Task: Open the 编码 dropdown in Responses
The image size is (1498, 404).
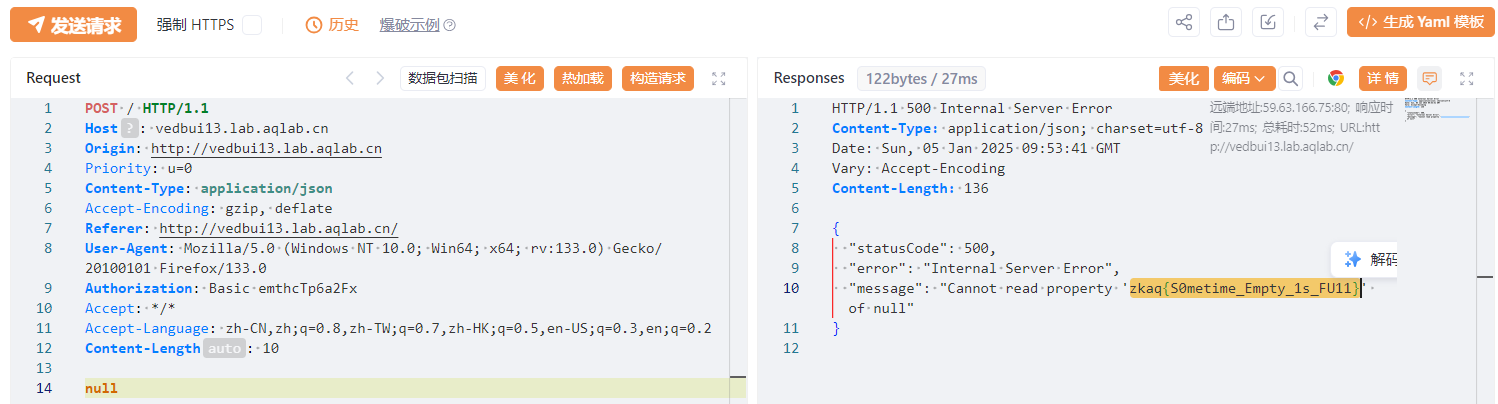Action: (1244, 78)
